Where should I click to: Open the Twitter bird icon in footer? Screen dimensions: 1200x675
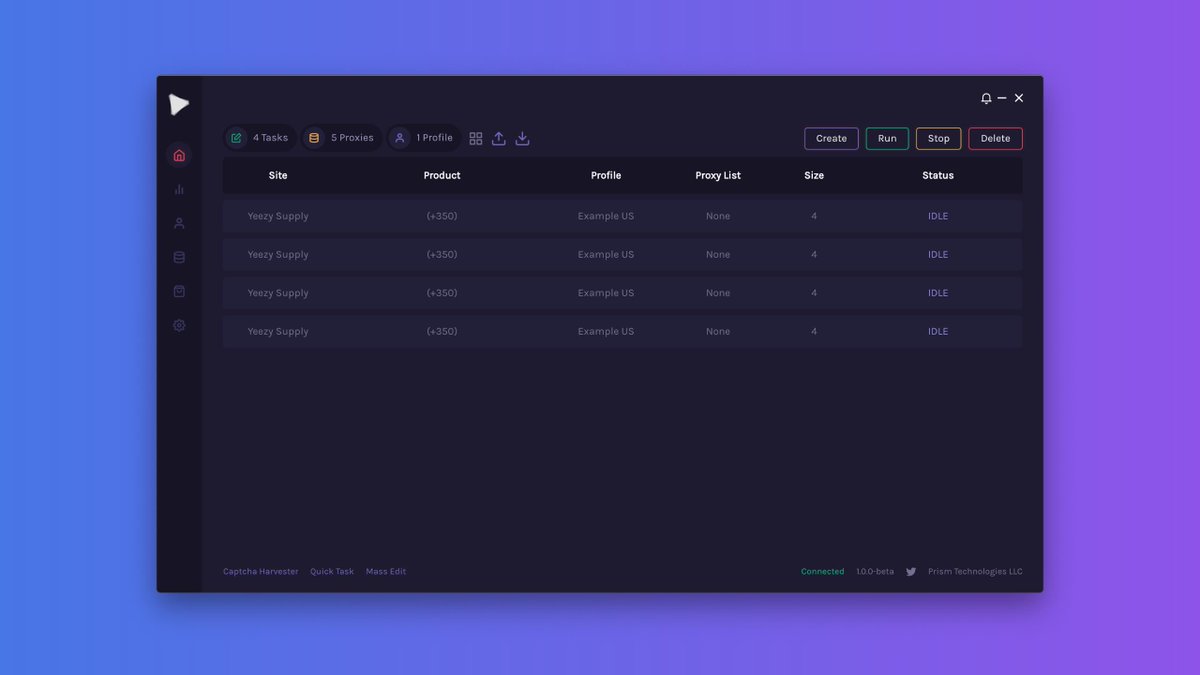911,572
